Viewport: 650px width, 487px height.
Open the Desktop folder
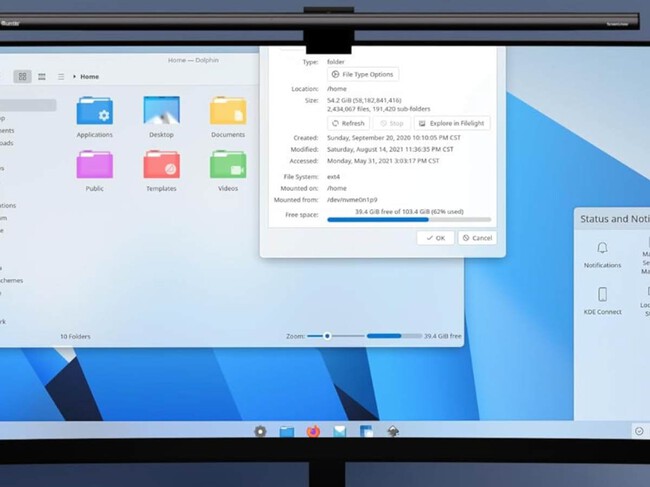tap(160, 111)
